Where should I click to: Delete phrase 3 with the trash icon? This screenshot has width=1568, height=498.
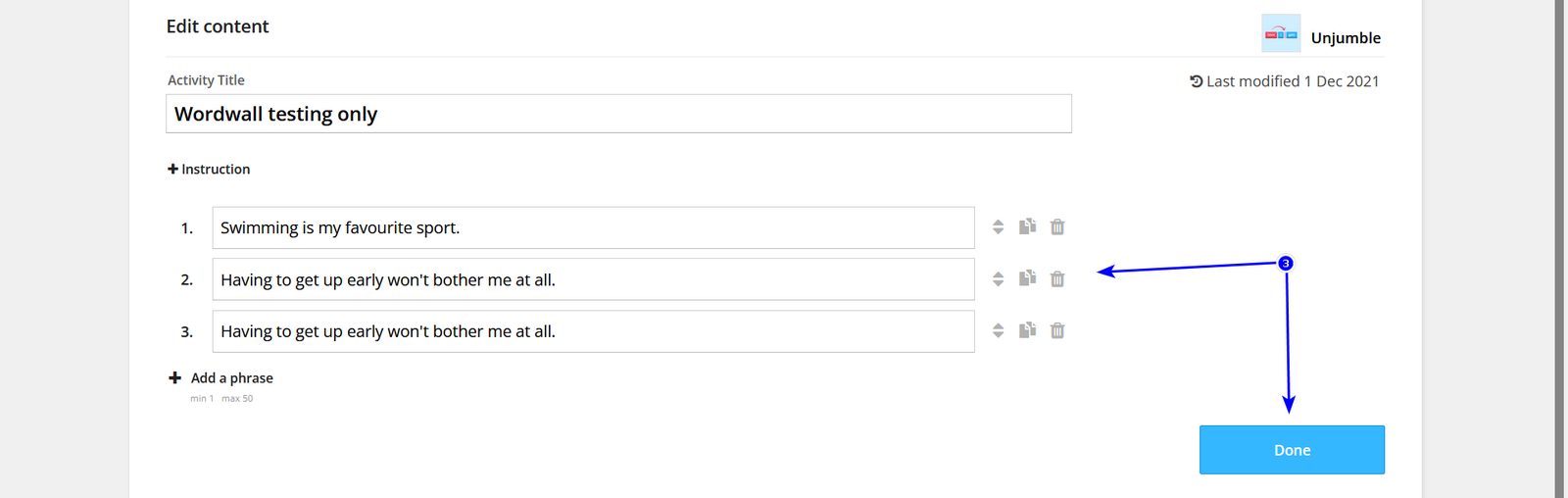coord(1057,331)
